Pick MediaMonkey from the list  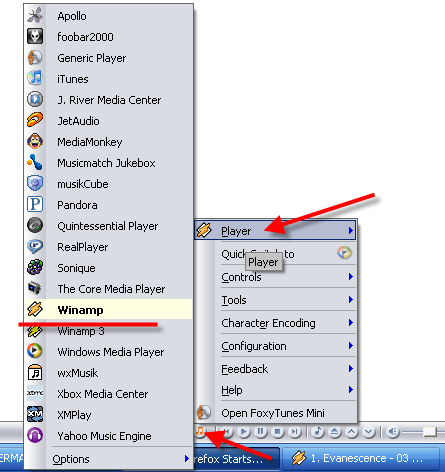tap(109, 142)
